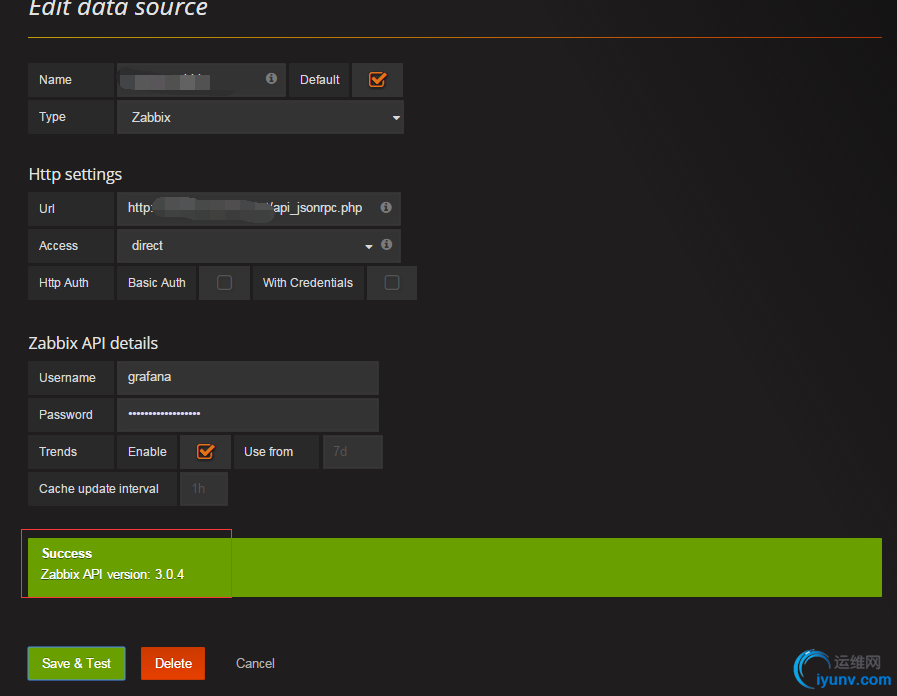
Task: Click the Trends label
Action: [58, 452]
